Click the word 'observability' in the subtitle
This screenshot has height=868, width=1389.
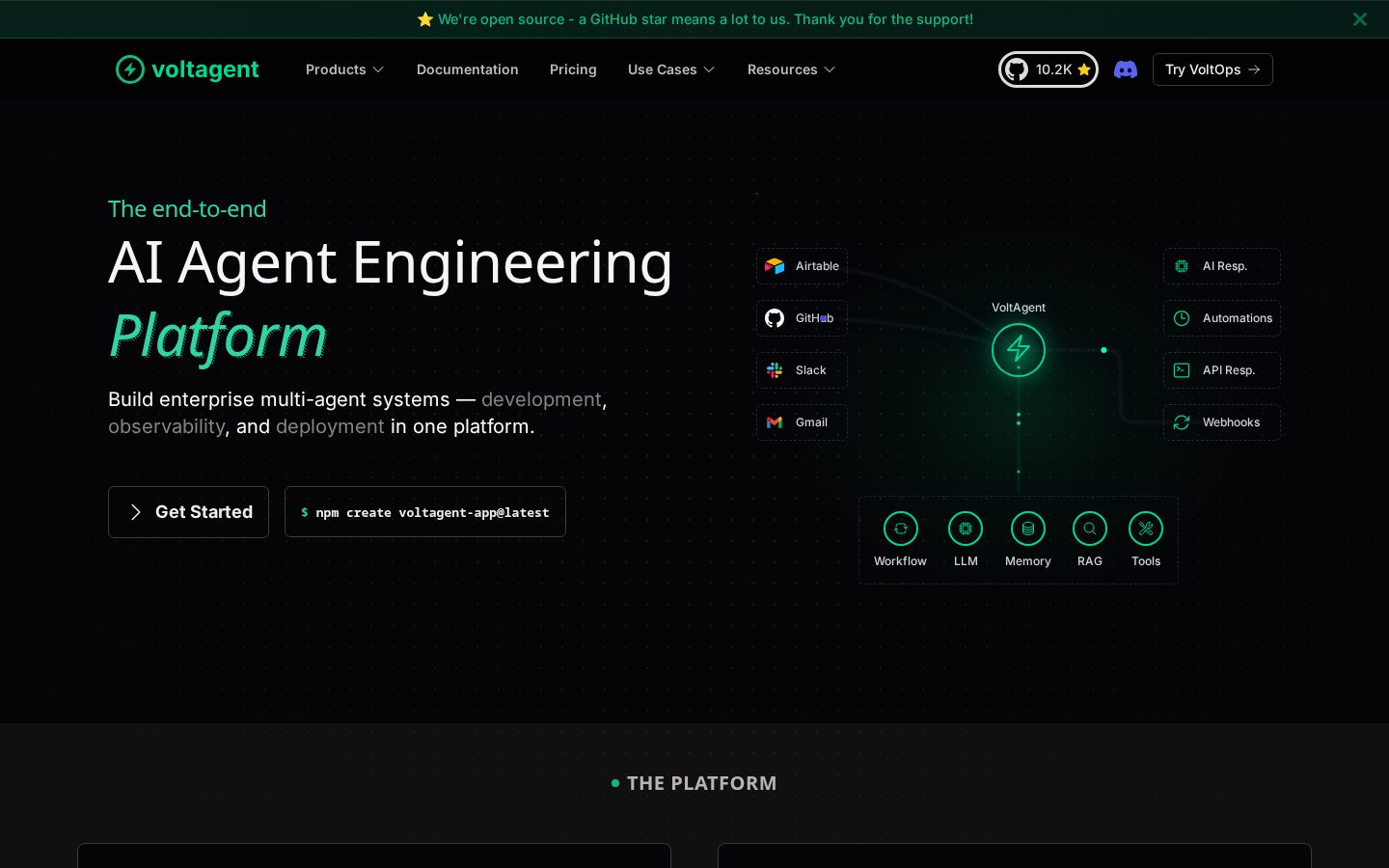(x=166, y=426)
